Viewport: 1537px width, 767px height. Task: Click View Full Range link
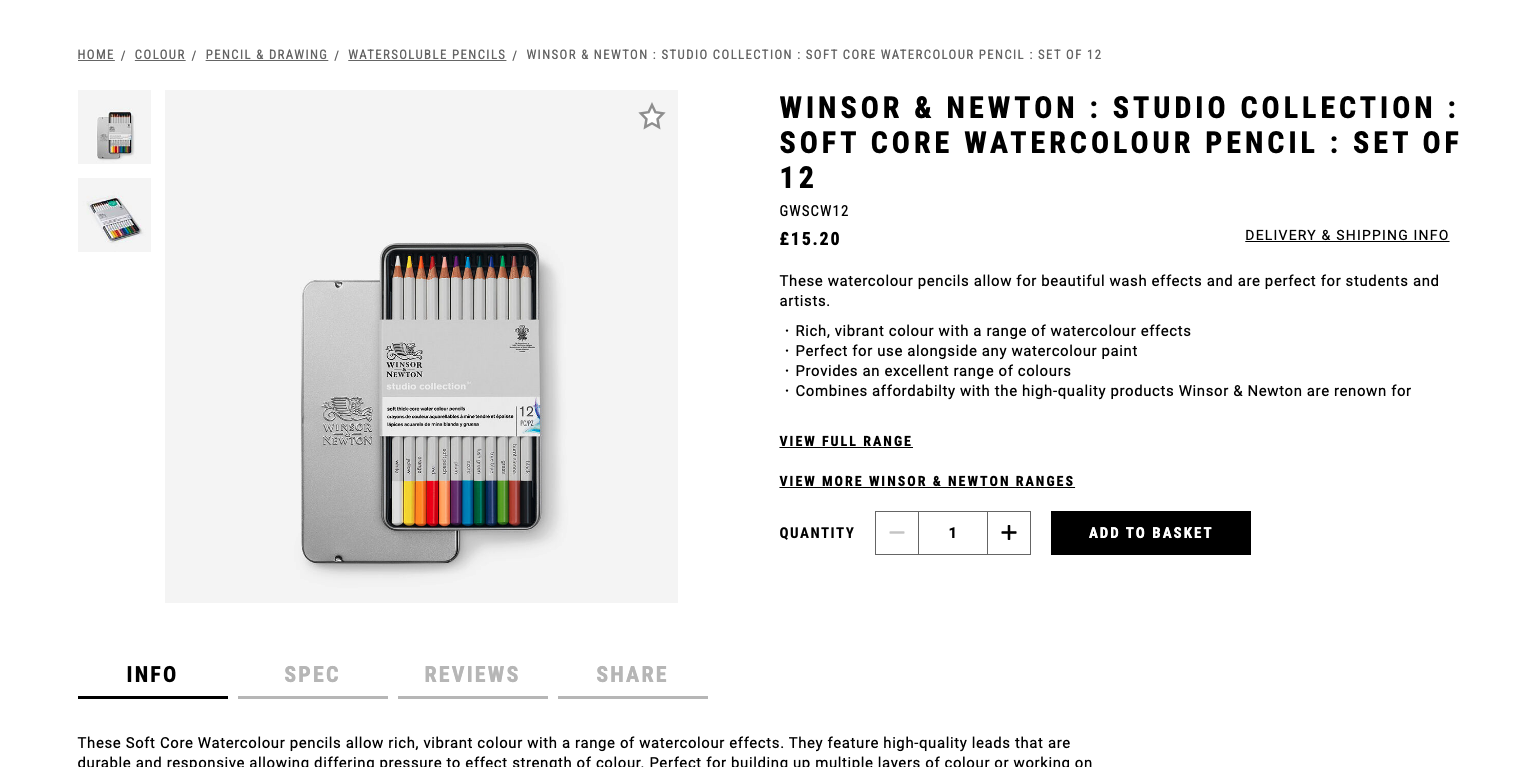pyautogui.click(x=846, y=442)
